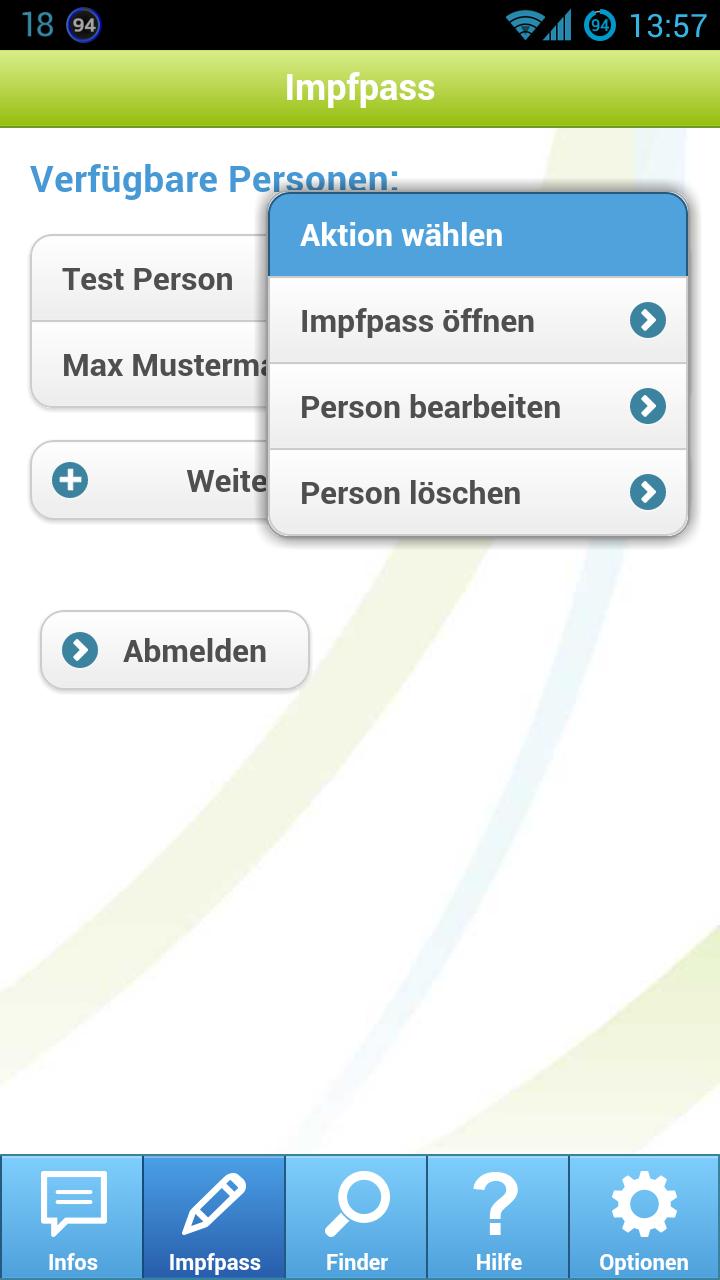Click the chevron next to Person bearbeiten
Screen dimensions: 720x1280
click(648, 406)
